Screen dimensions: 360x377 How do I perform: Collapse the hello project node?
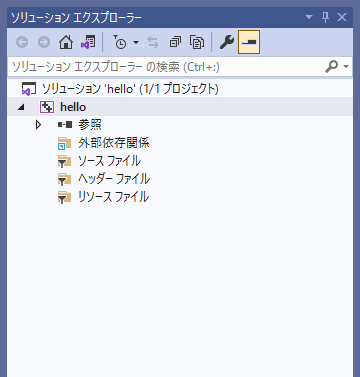coord(21,107)
